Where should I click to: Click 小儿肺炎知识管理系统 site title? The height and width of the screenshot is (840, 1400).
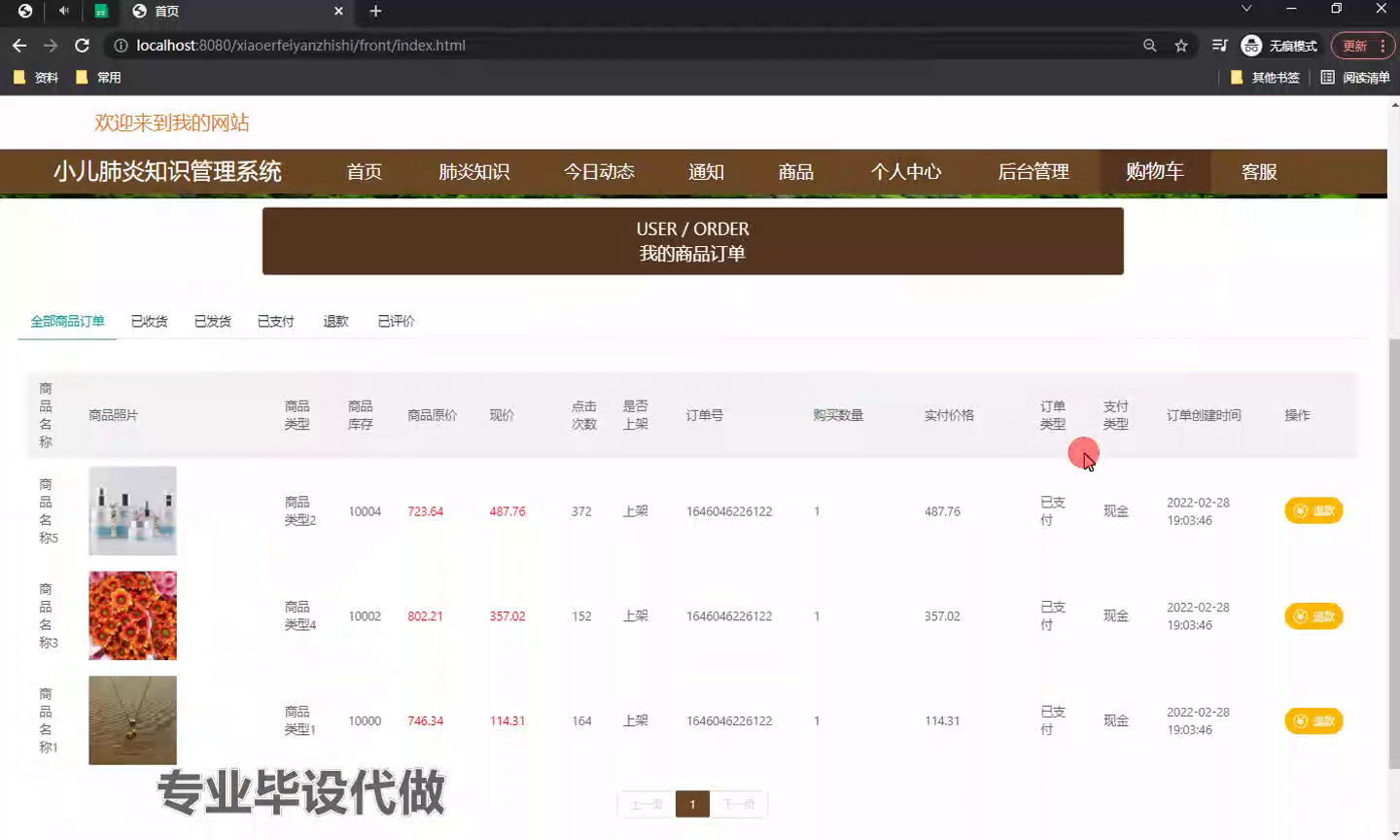[x=167, y=172]
